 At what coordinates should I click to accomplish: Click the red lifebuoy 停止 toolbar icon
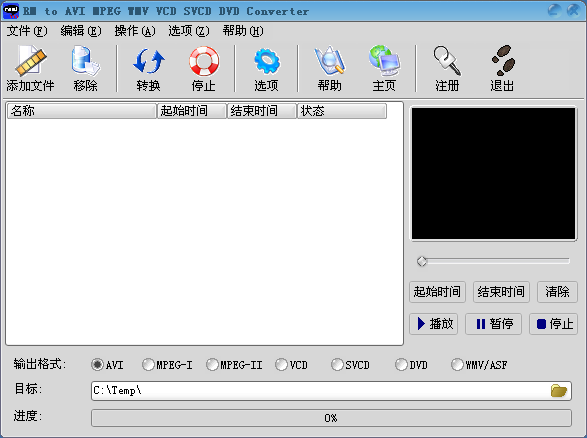pyautogui.click(x=204, y=61)
